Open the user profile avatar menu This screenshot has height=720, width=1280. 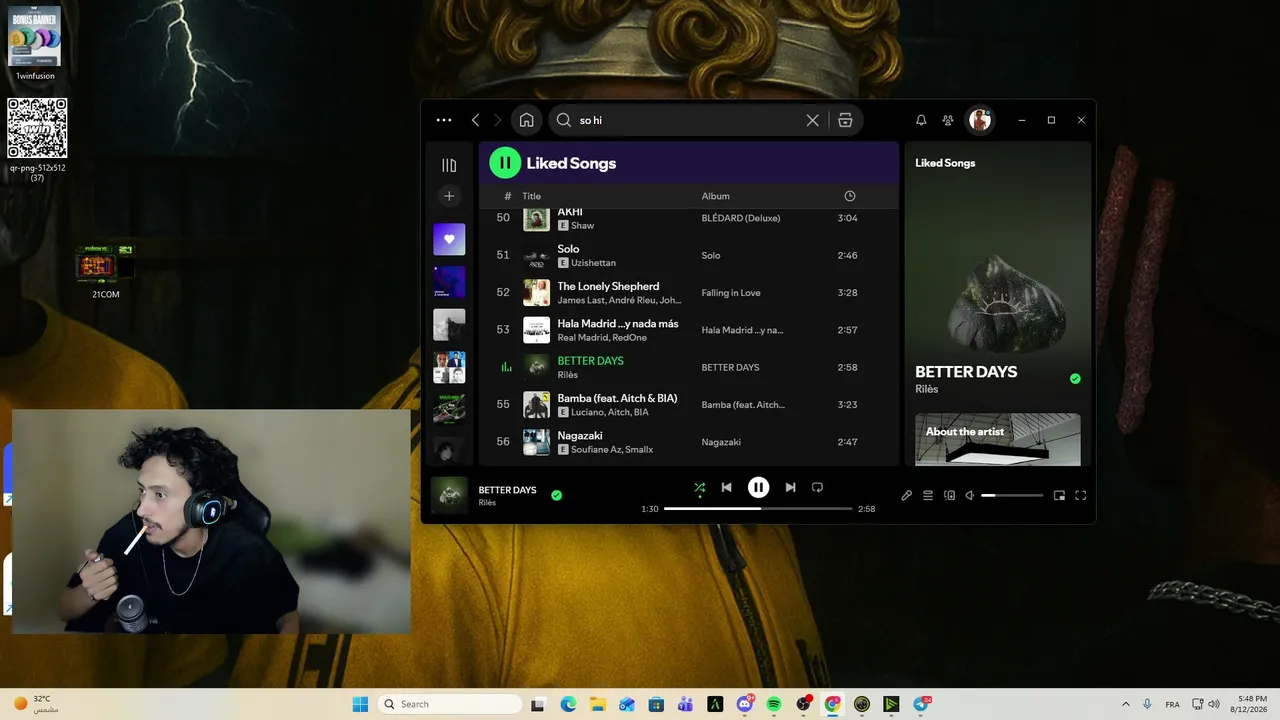click(x=980, y=120)
